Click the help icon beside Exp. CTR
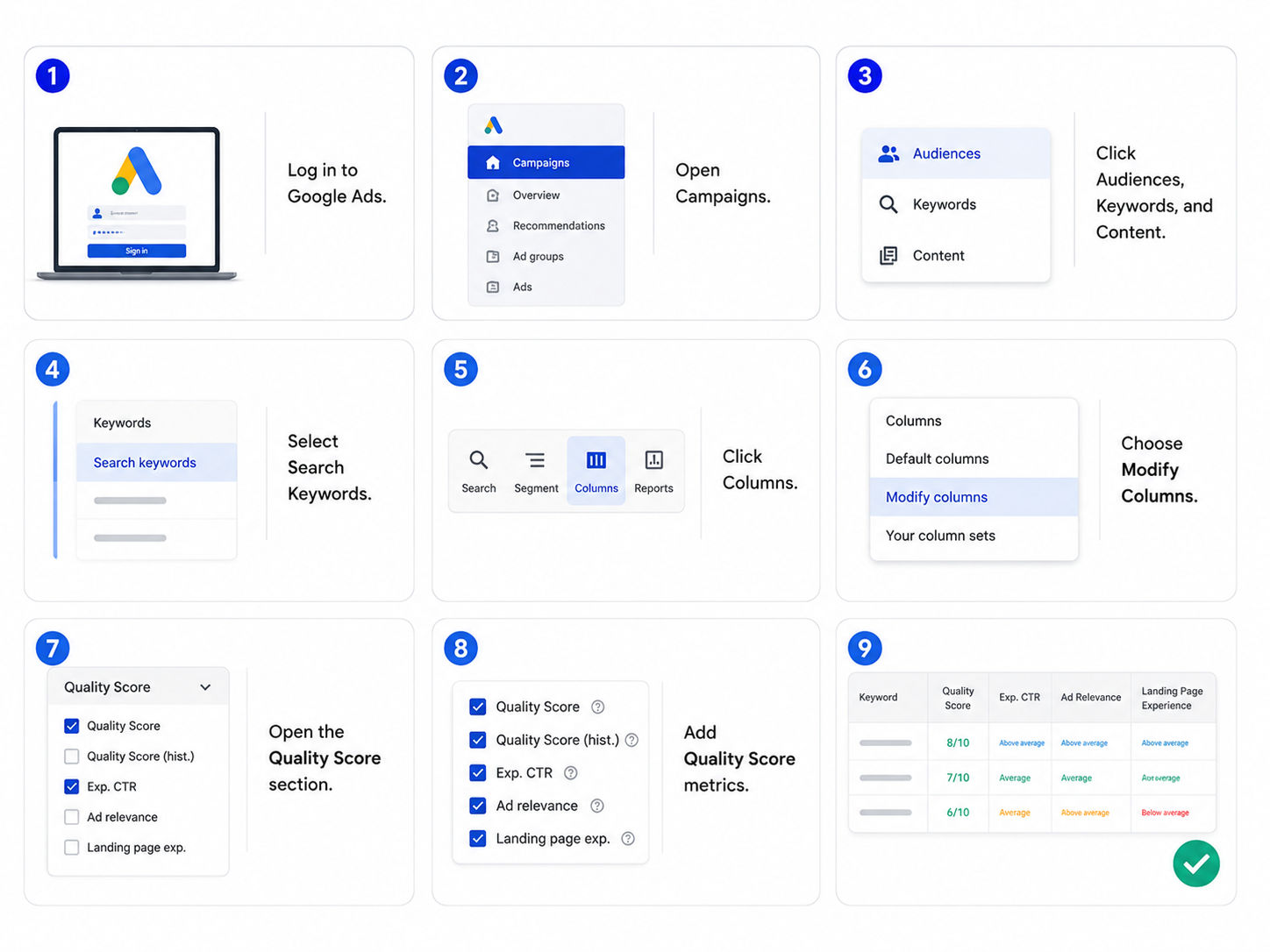Image resolution: width=1270 pixels, height=952 pixels. pos(571,773)
